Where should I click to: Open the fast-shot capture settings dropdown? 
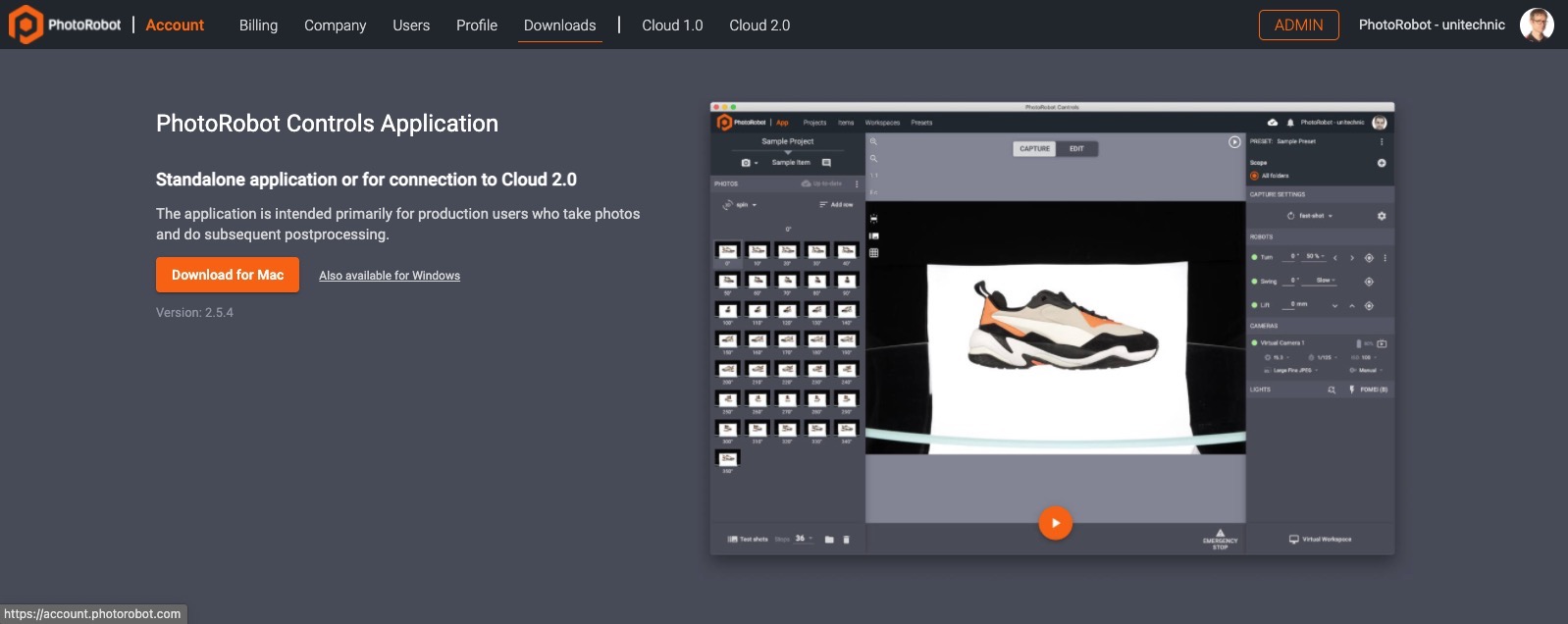(1310, 216)
